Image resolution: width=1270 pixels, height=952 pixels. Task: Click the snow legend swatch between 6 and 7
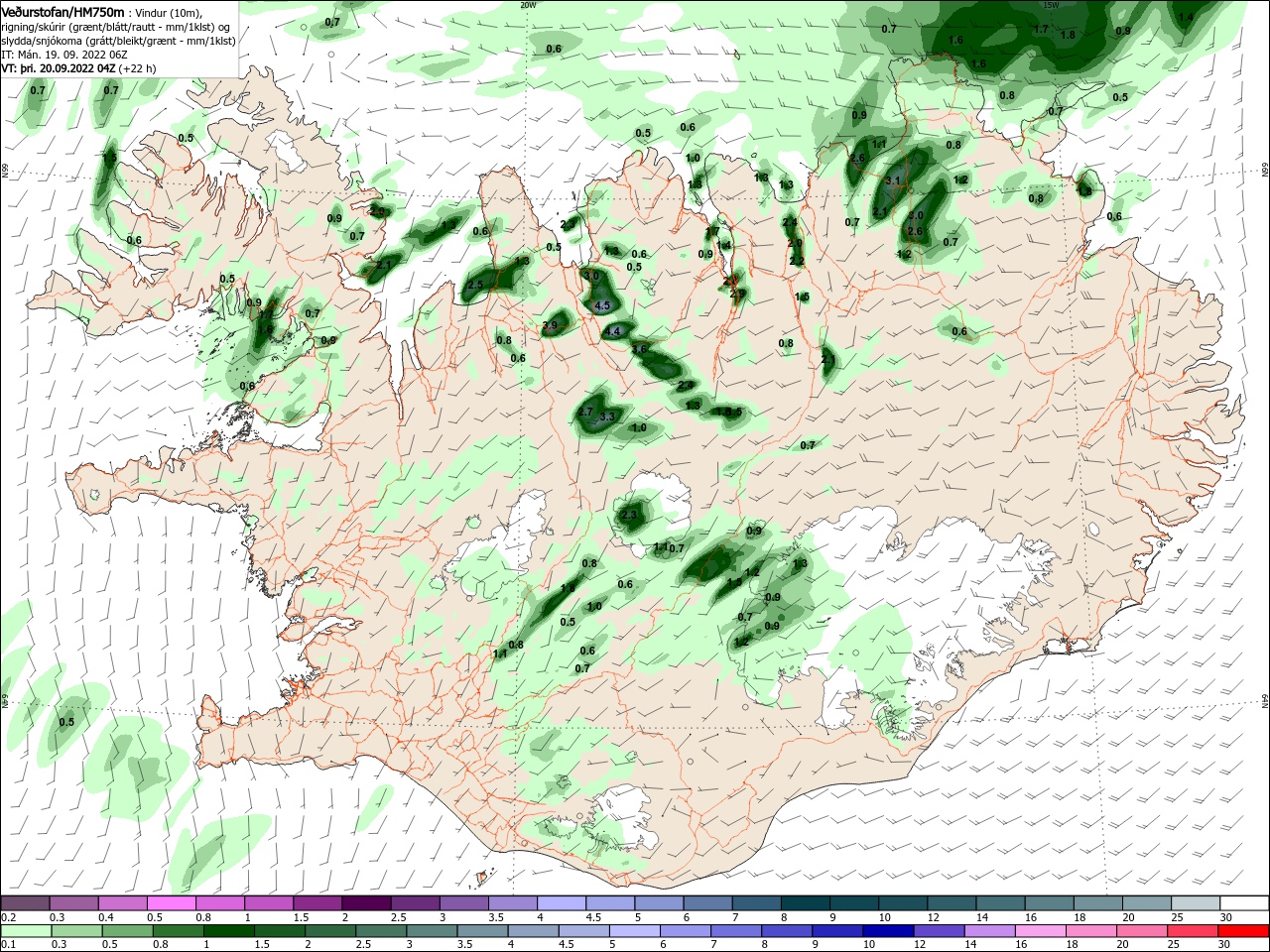tap(706, 903)
